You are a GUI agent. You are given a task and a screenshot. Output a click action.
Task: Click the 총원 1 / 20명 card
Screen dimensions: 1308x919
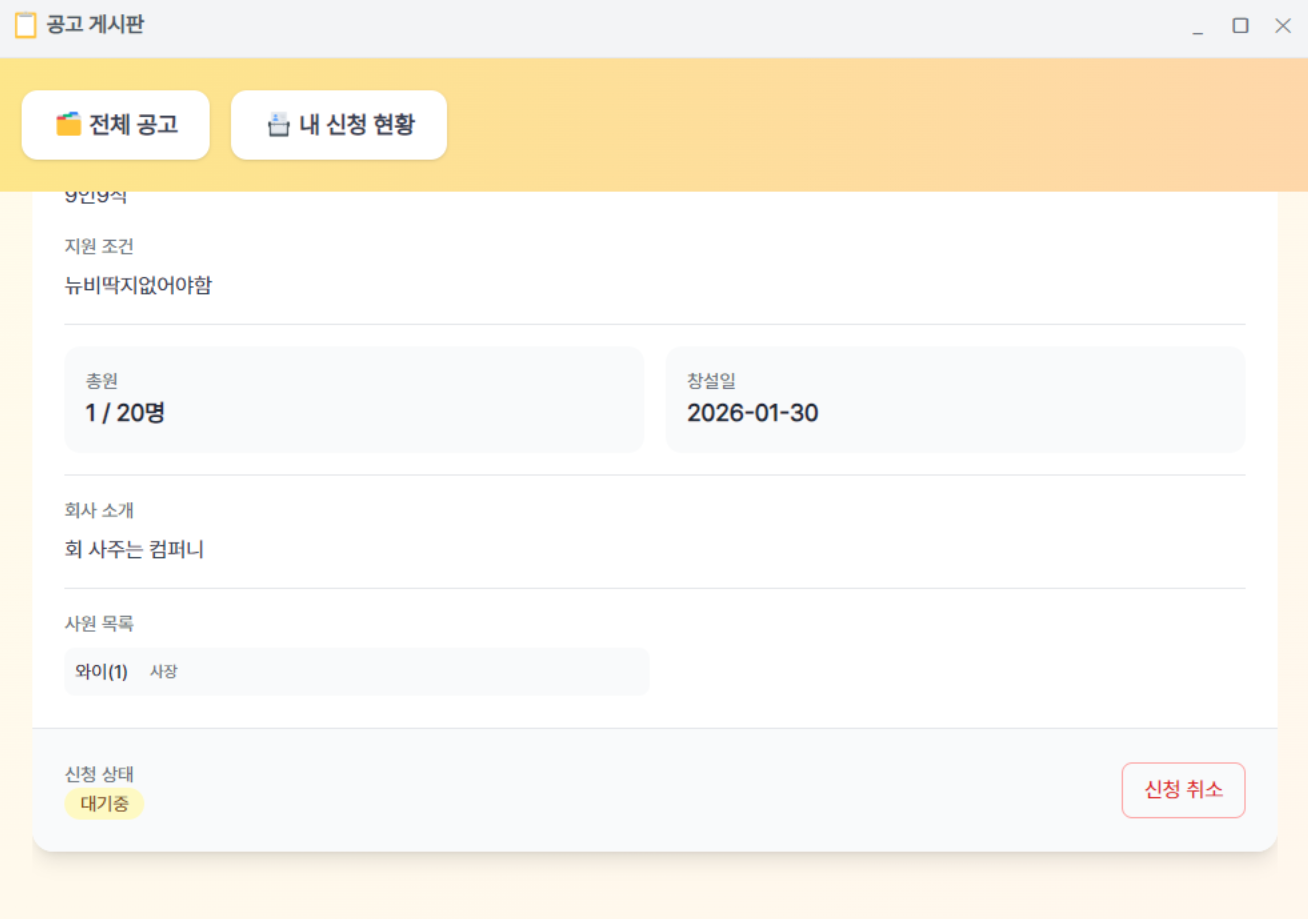pyautogui.click(x=354, y=400)
